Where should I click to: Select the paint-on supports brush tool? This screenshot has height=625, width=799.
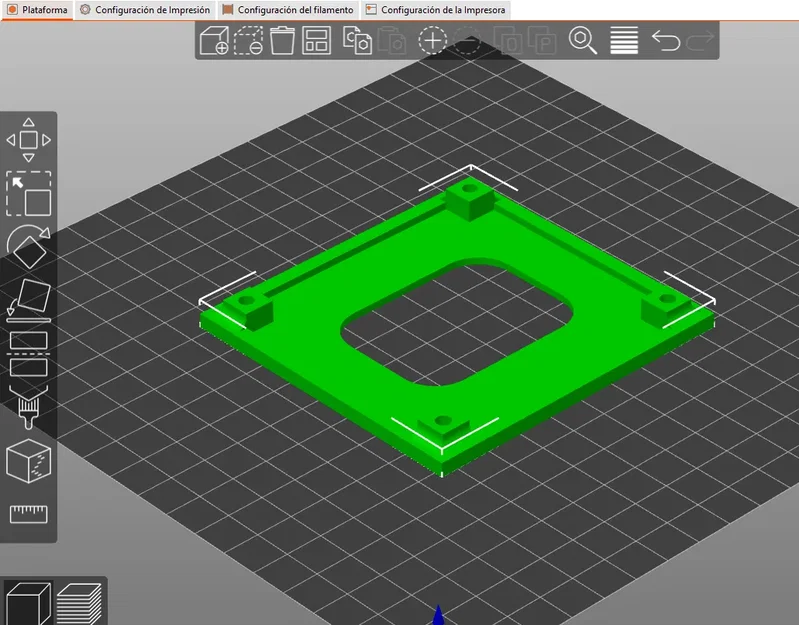click(x=29, y=407)
